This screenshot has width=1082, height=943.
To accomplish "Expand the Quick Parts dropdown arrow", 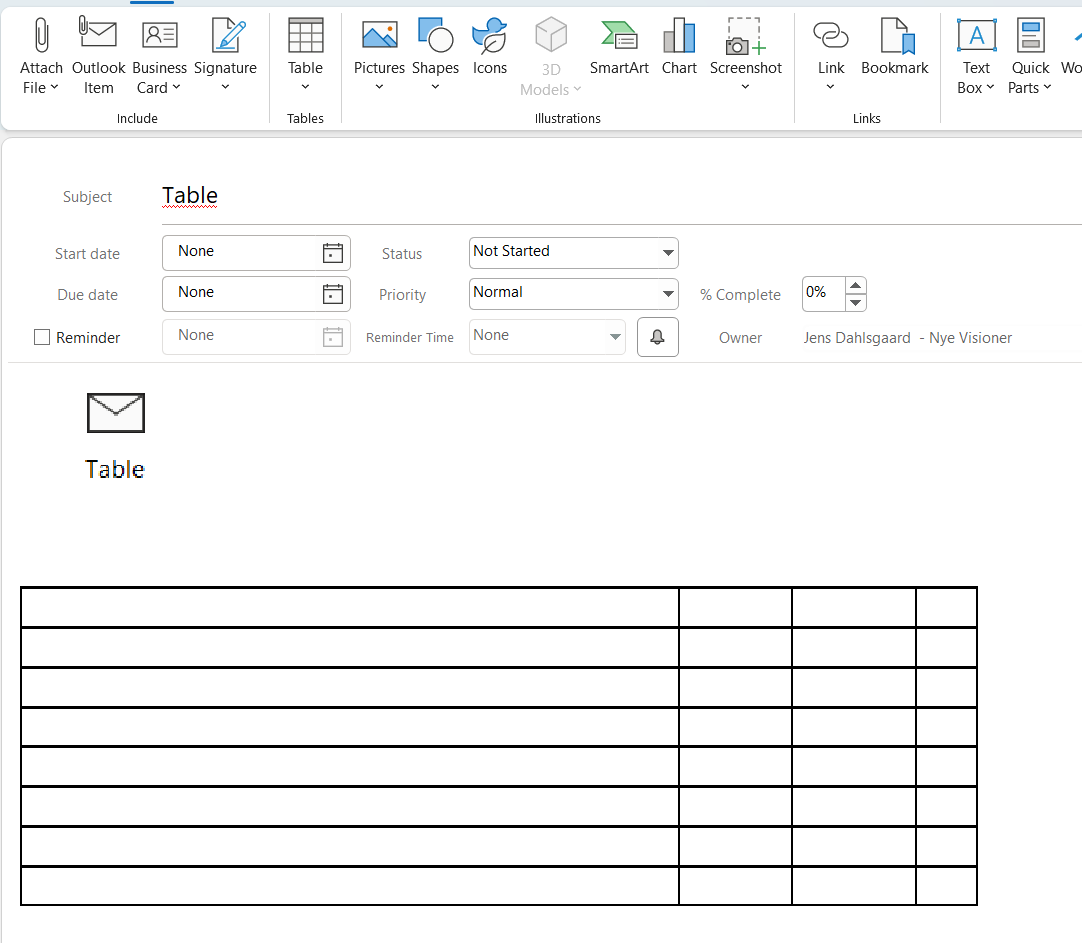I will point(1047,88).
